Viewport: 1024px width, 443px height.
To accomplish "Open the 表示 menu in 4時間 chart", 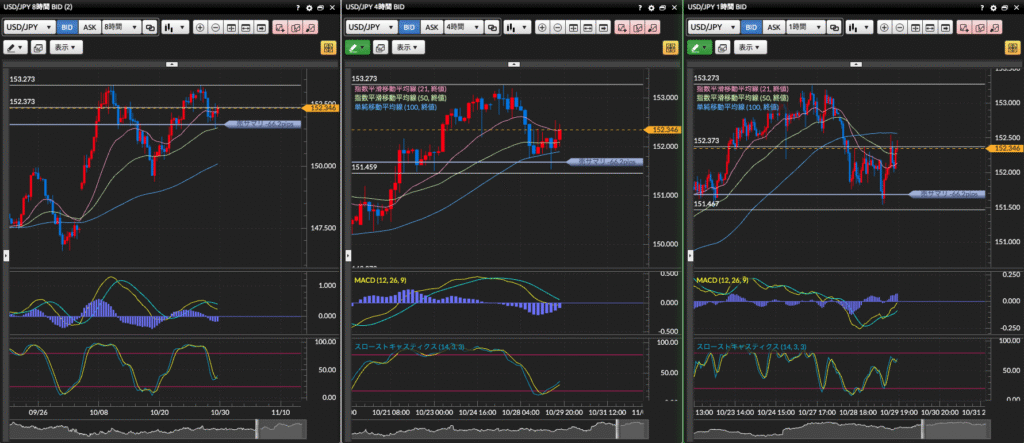I will 406,47.
